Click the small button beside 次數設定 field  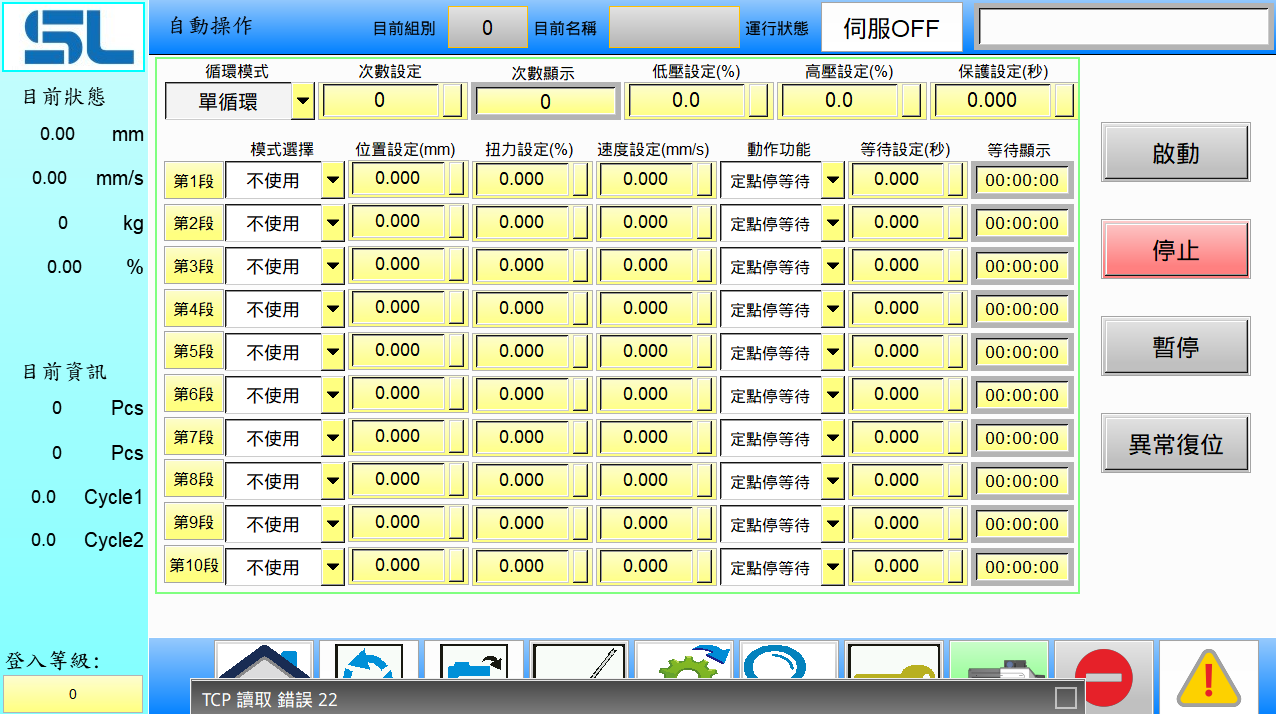453,100
